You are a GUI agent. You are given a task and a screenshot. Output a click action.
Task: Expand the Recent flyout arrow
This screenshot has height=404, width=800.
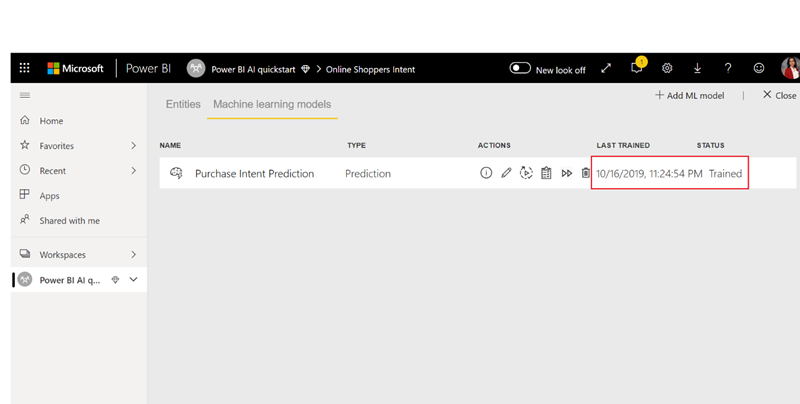(133, 171)
